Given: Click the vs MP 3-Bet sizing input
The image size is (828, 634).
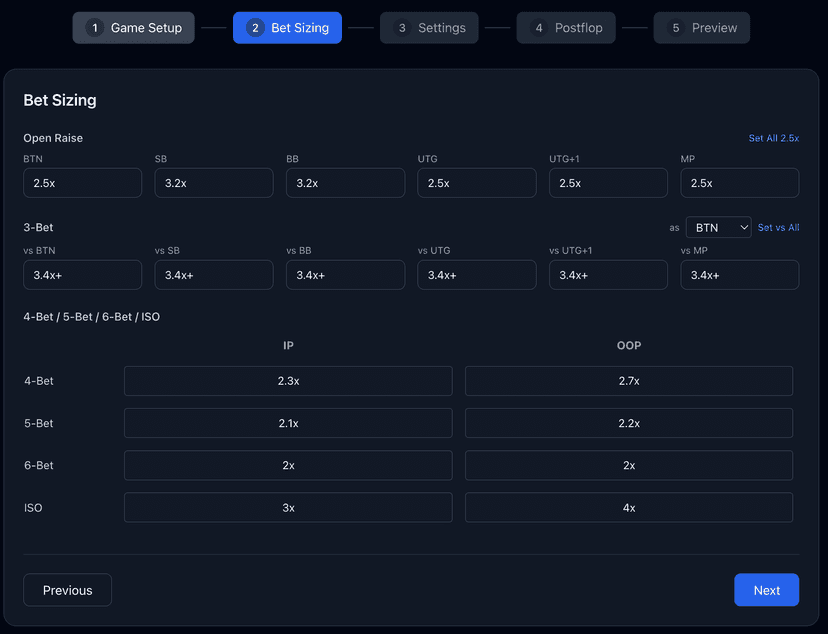Looking at the screenshot, I should tap(739, 274).
